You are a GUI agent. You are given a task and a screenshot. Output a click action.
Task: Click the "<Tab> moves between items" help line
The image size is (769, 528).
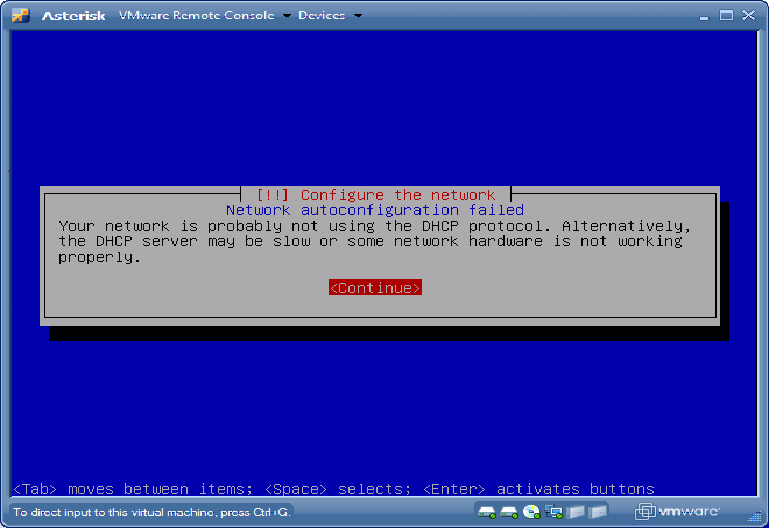[x=333, y=489]
